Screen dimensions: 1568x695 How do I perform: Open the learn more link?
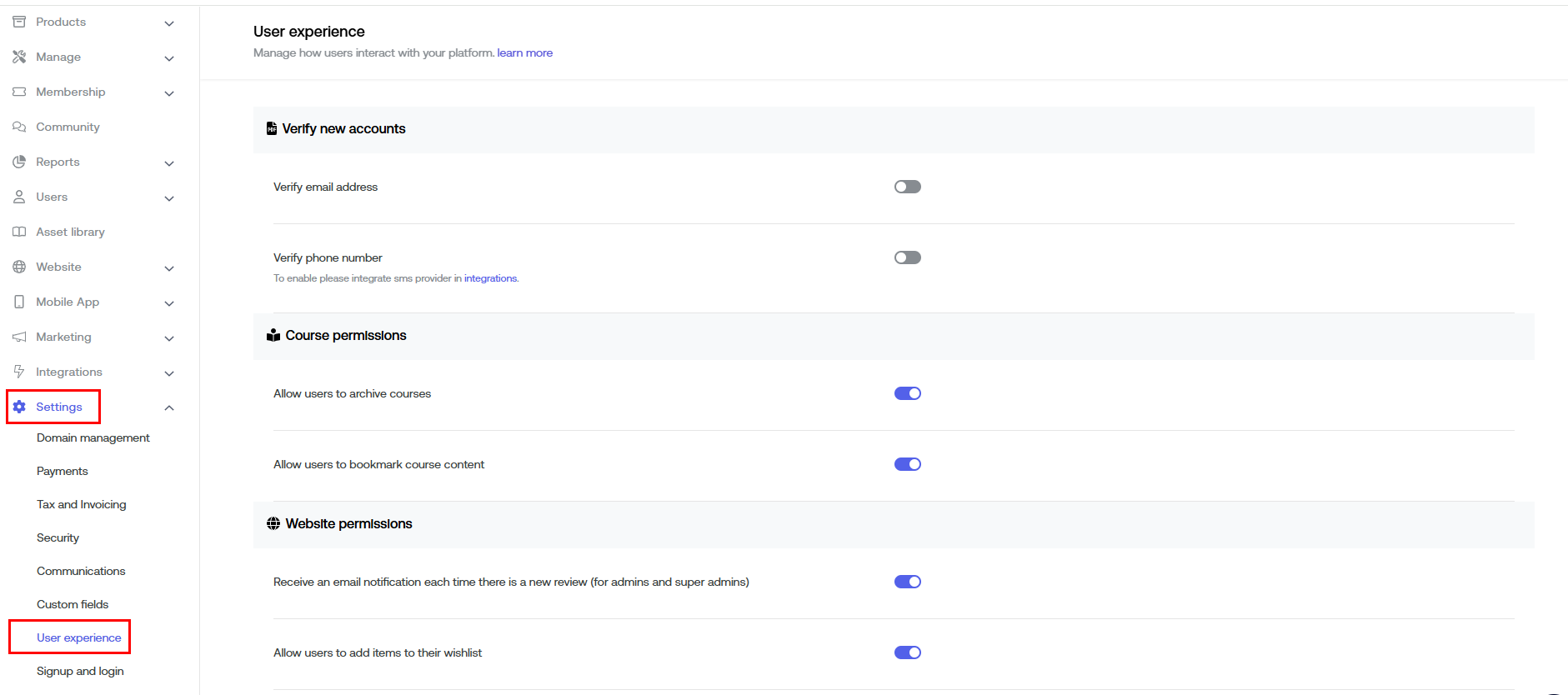click(x=524, y=52)
